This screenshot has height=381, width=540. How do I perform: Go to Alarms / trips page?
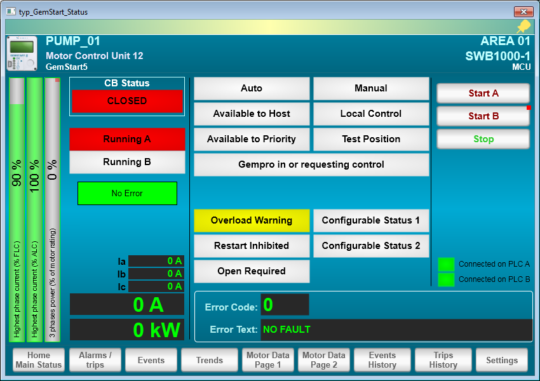[95, 360]
